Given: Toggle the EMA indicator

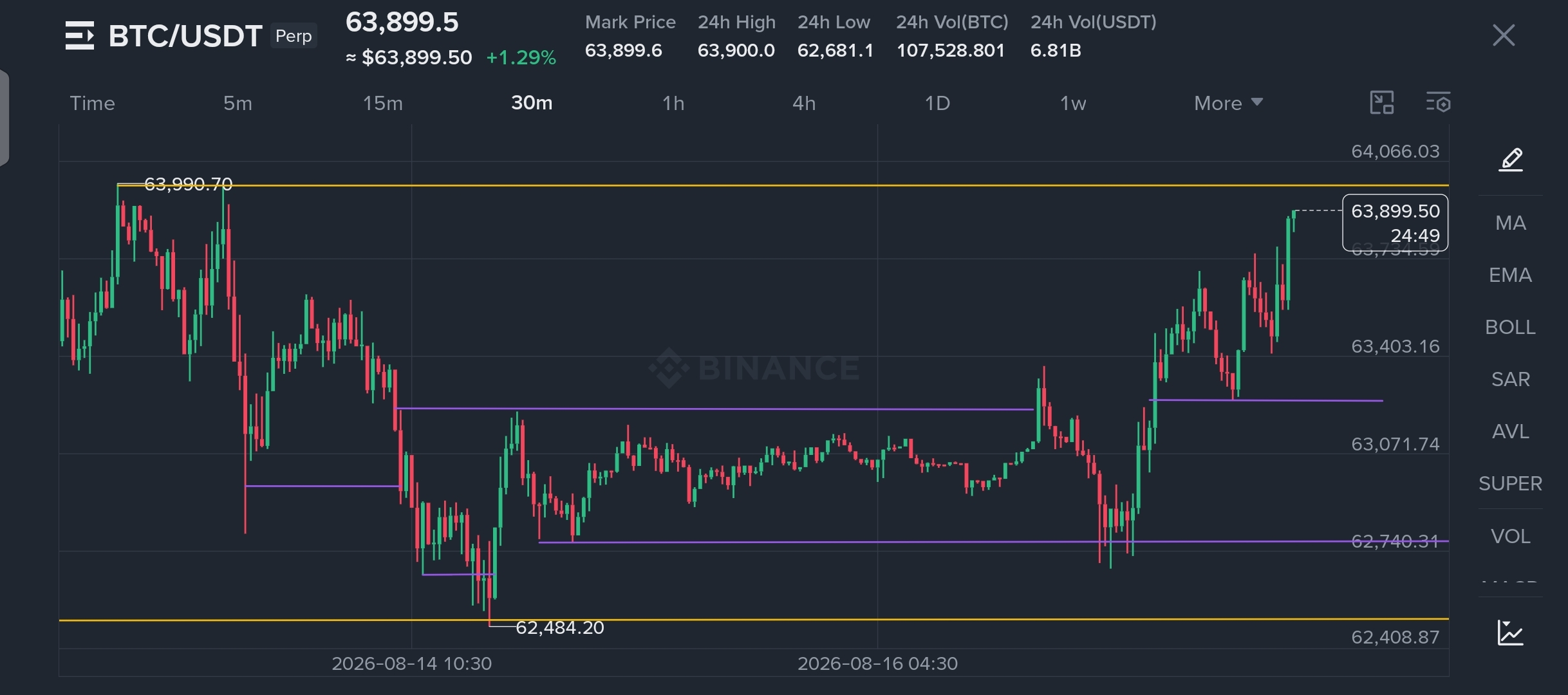Looking at the screenshot, I should 1510,275.
